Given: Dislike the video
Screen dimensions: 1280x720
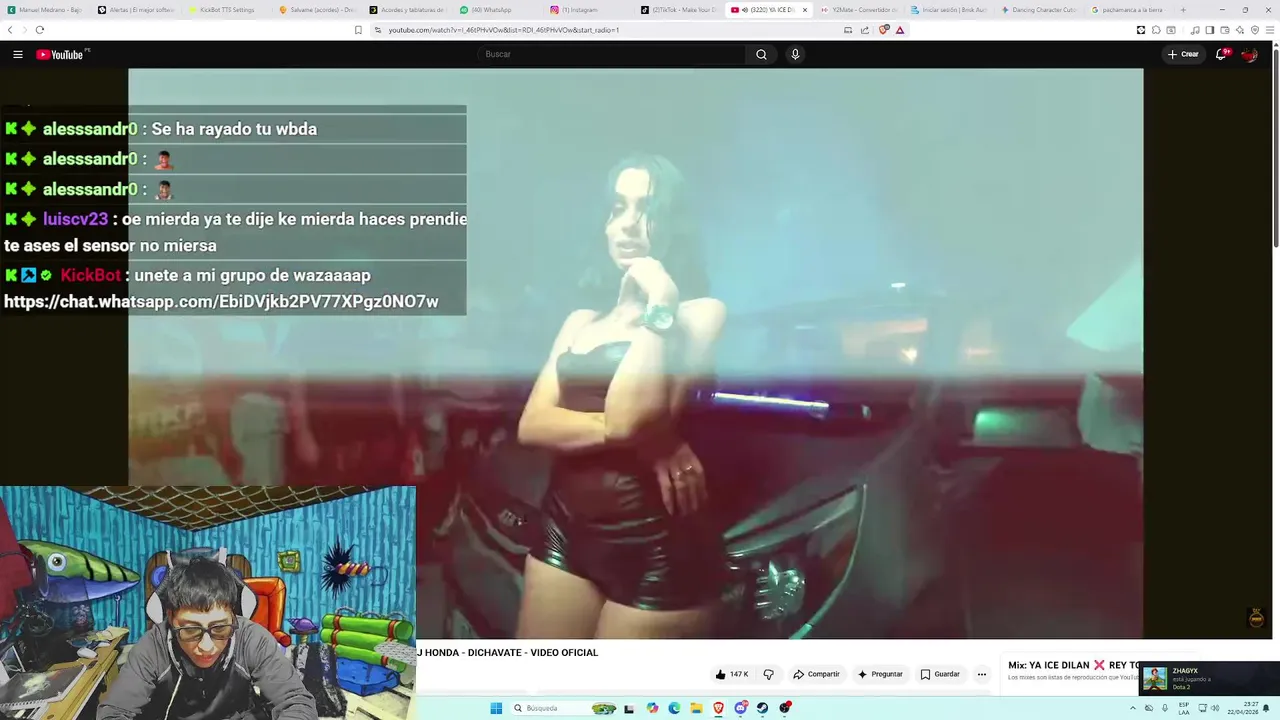Looking at the screenshot, I should tap(768, 674).
